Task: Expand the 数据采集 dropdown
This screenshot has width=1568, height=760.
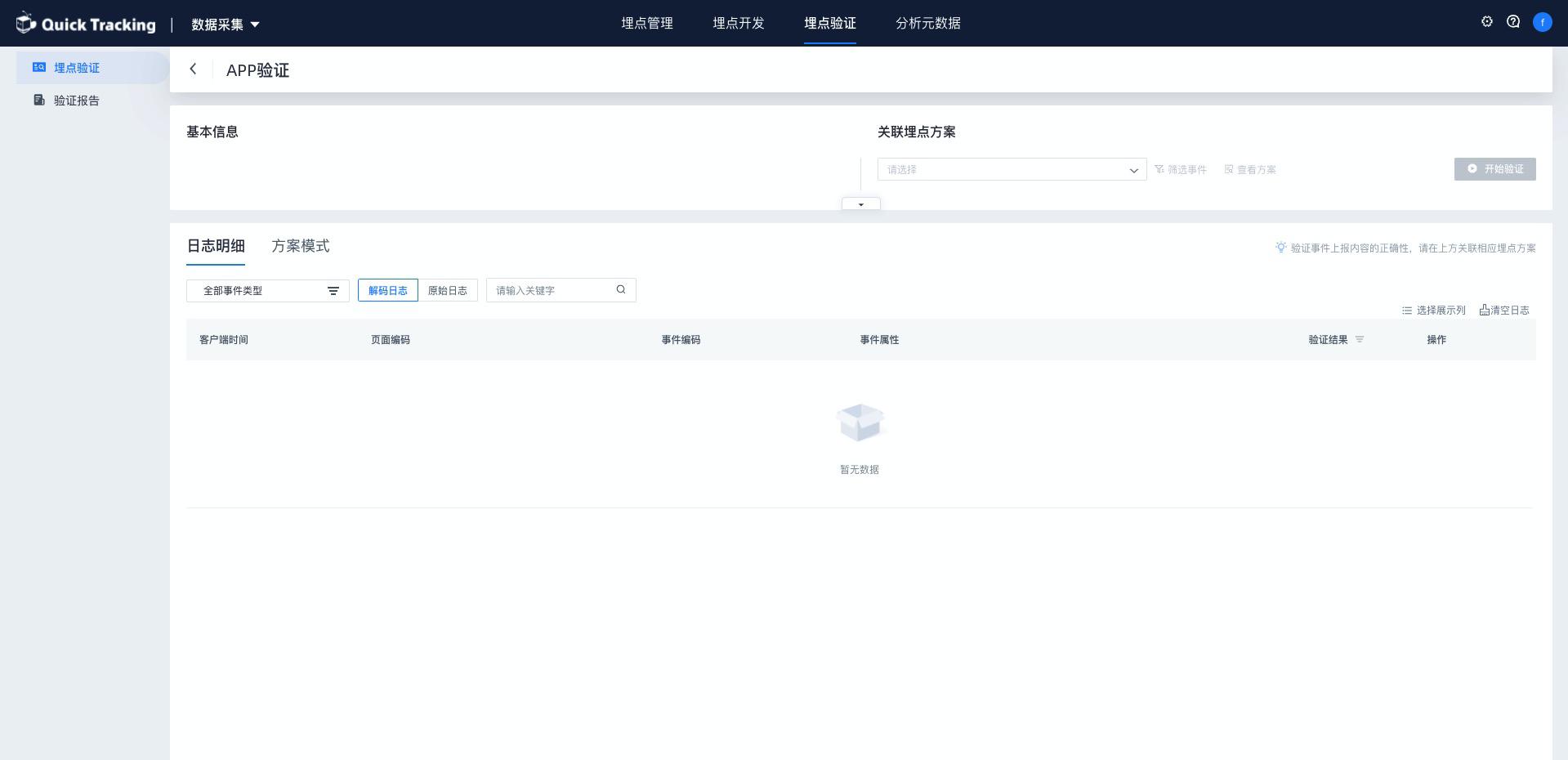Action: coord(226,25)
